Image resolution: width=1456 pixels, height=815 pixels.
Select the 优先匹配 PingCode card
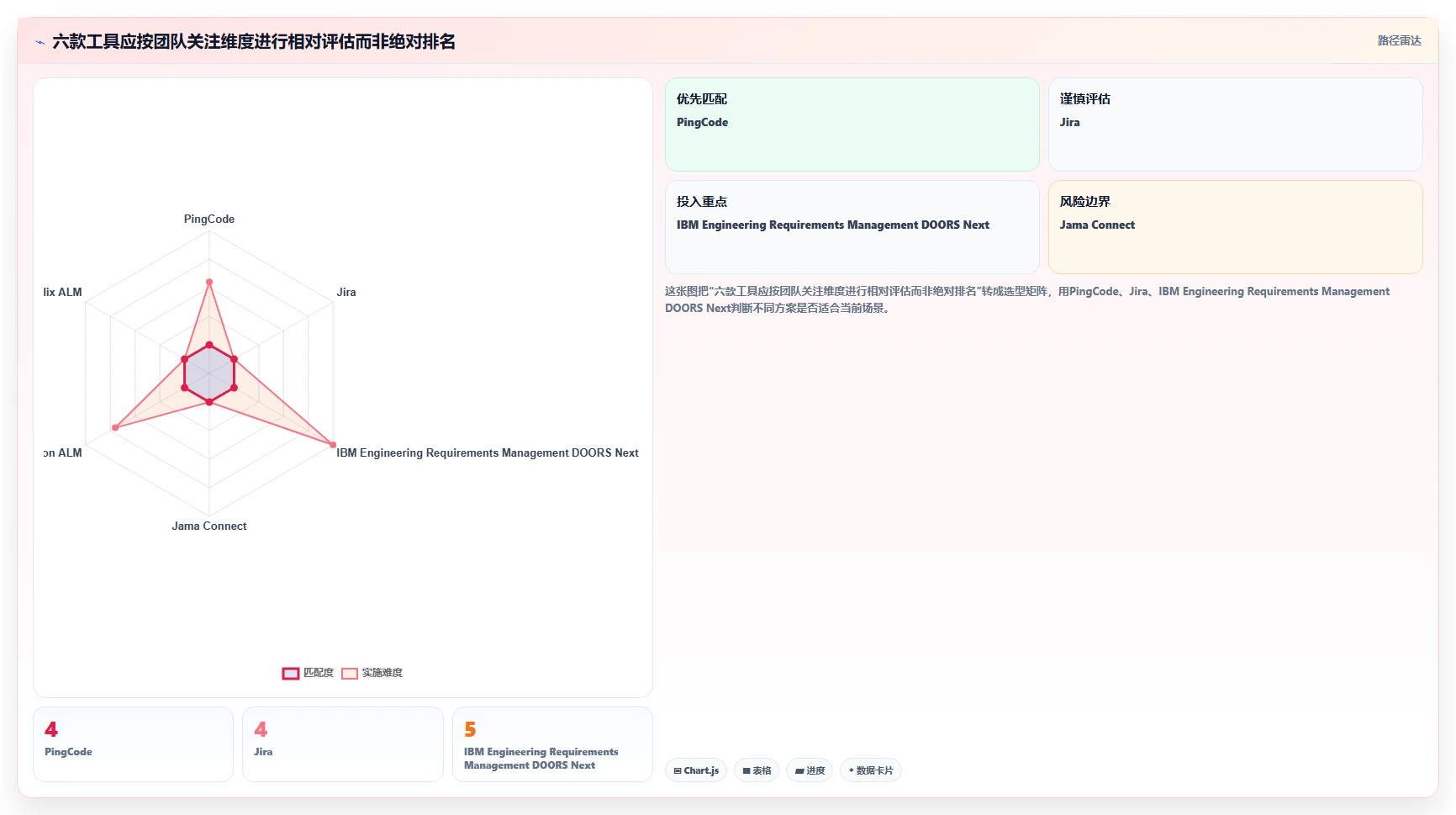tap(852, 124)
